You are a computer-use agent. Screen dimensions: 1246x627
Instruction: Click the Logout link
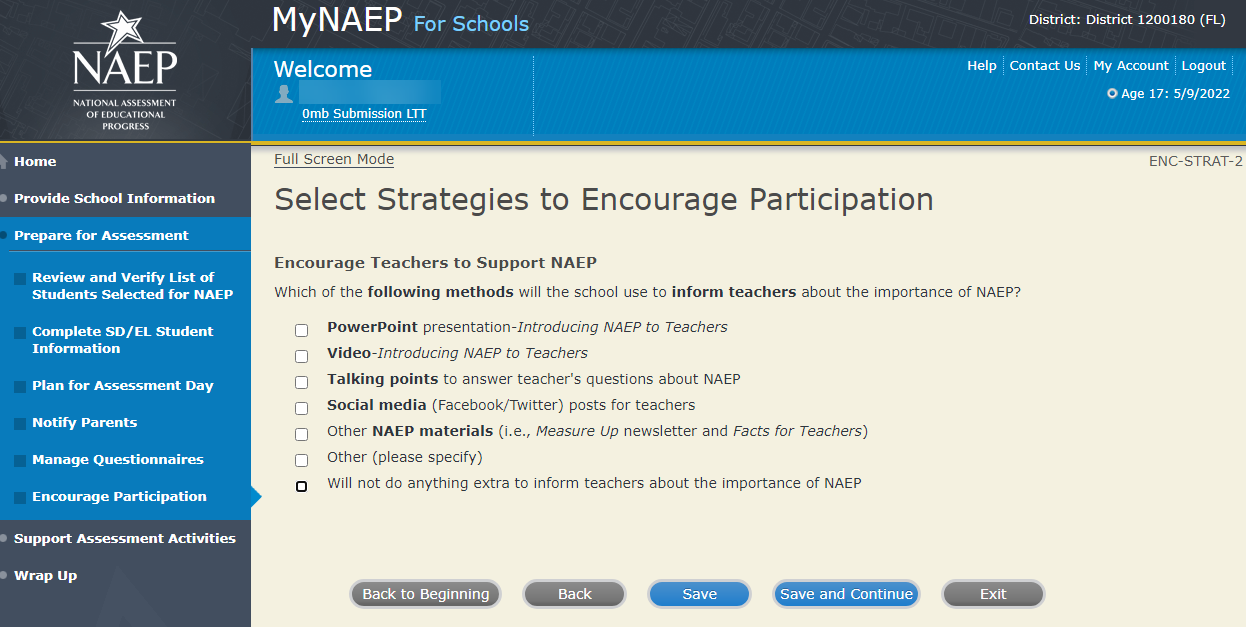point(1203,65)
